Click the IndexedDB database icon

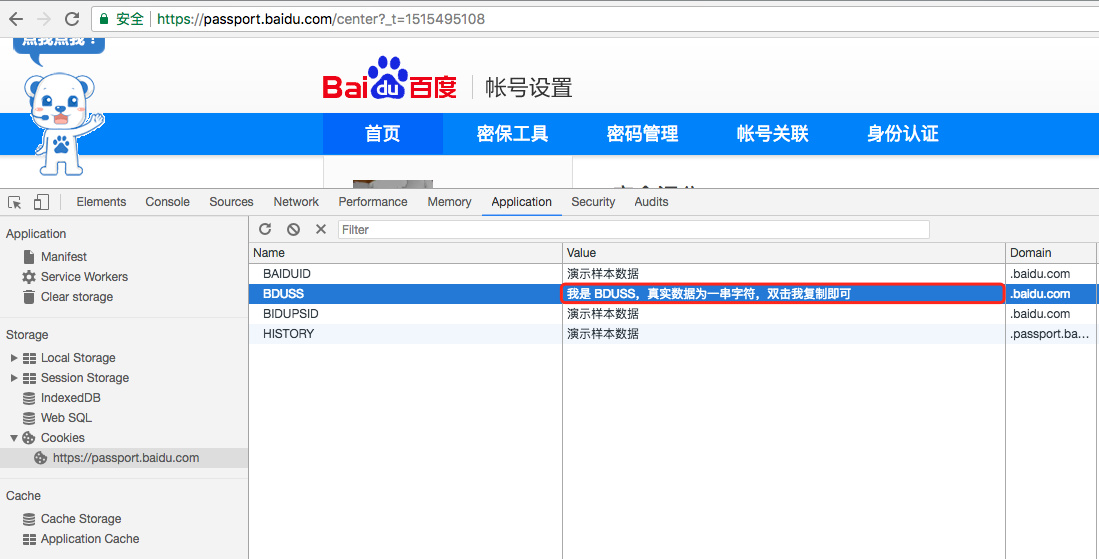point(29,398)
